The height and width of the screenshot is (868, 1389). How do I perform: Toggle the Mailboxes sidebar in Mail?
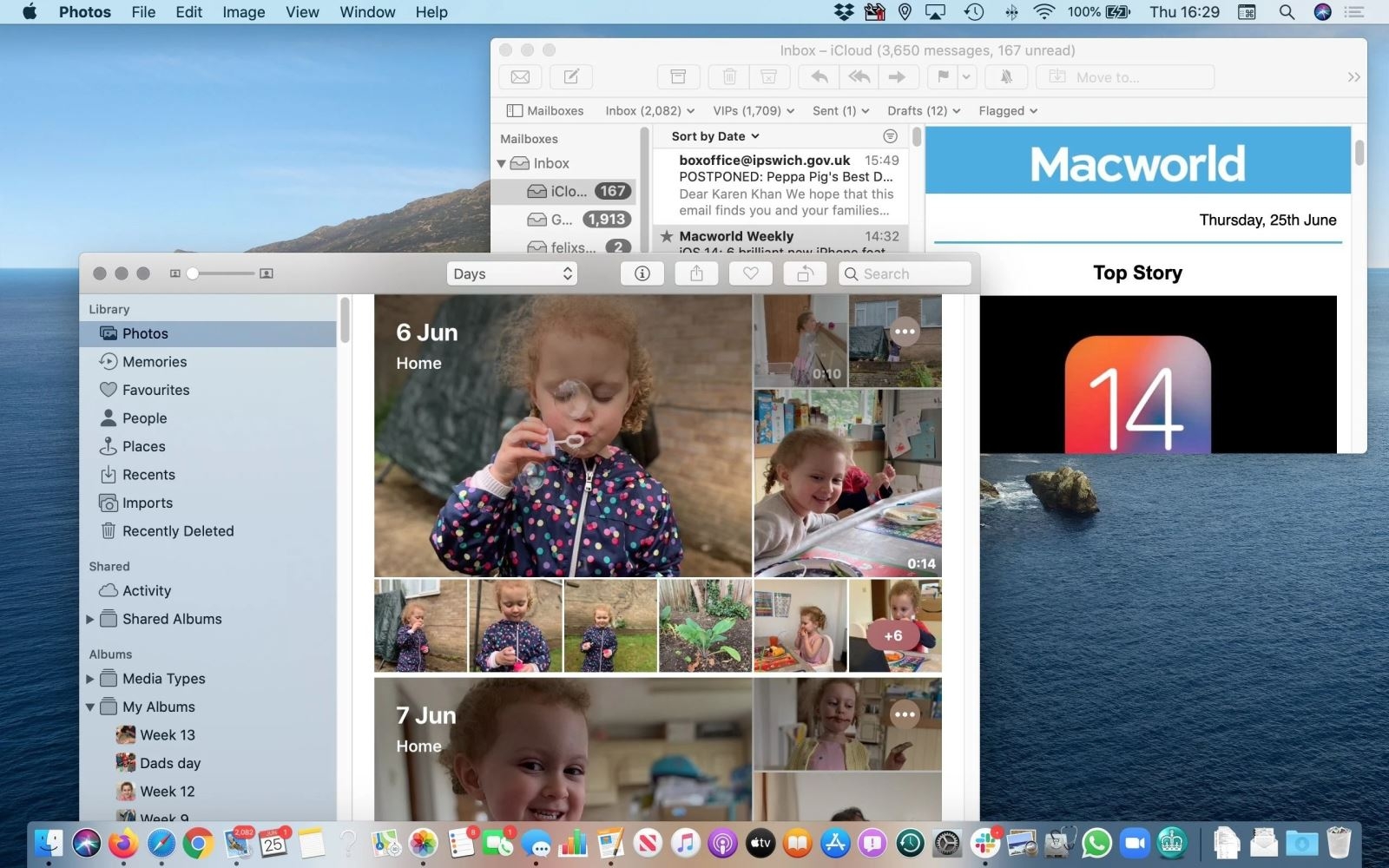coord(514,110)
